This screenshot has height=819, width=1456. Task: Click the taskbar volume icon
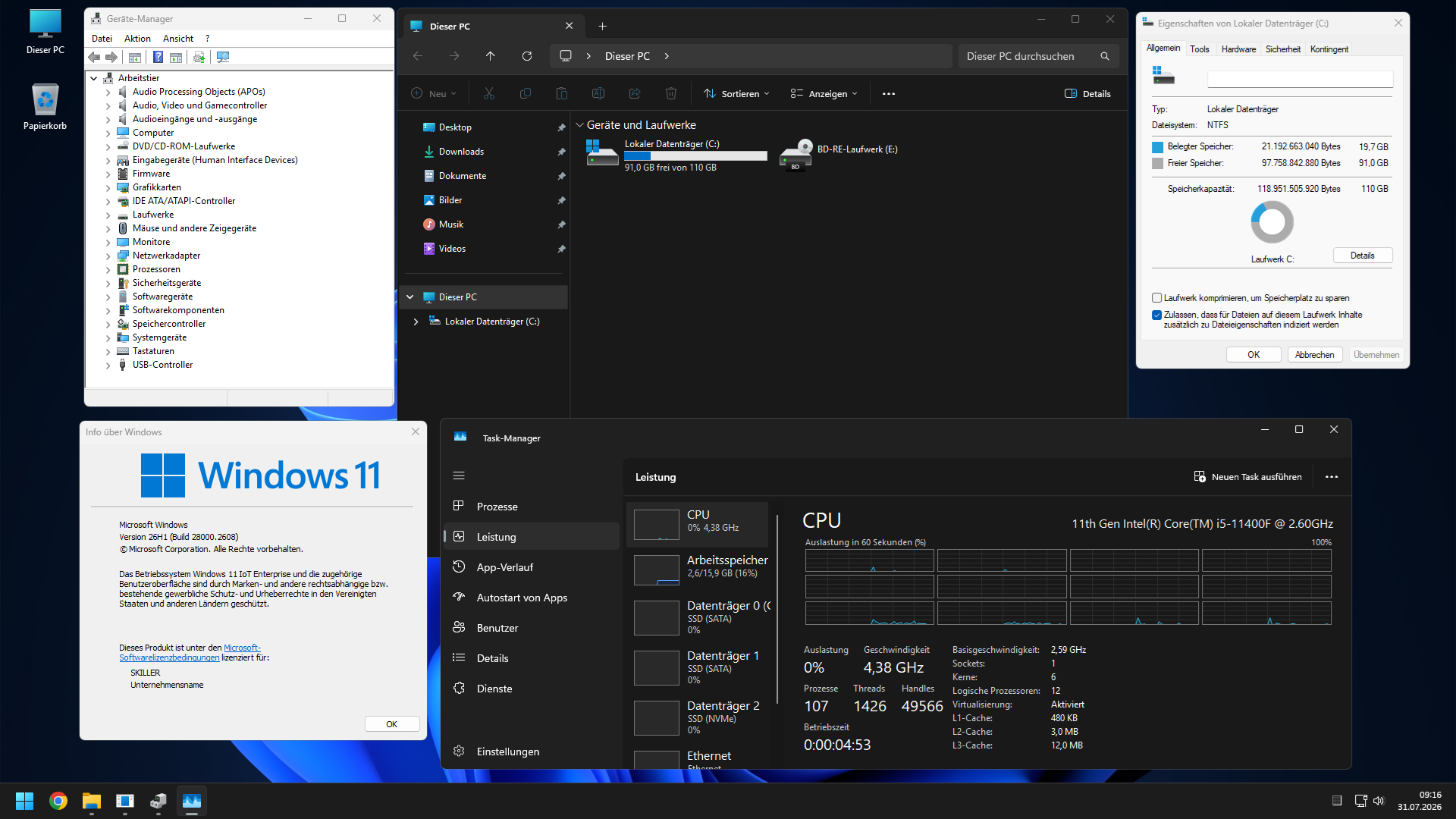pos(1379,801)
